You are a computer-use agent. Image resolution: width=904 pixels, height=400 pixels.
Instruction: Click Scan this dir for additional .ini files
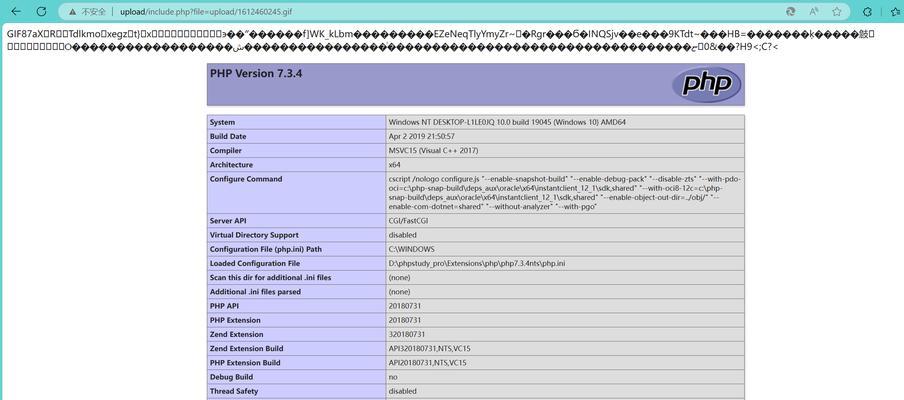(270, 277)
